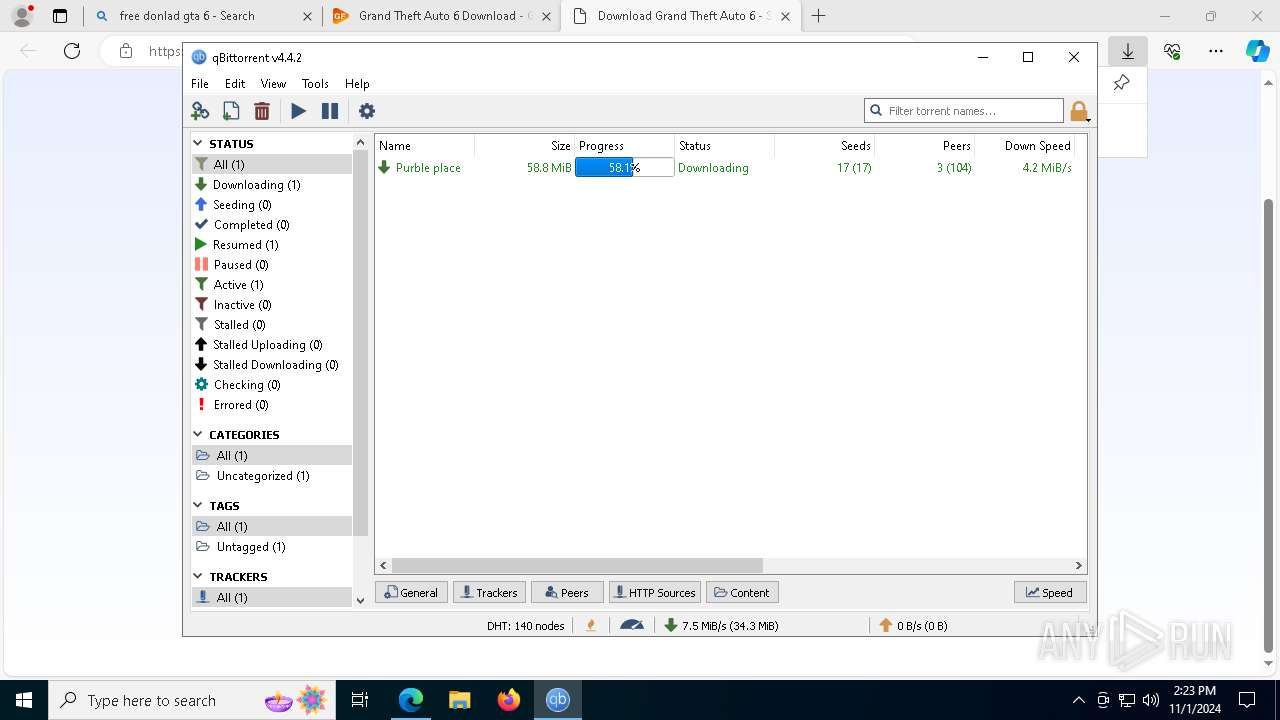Collapse the TAGS section
Screen dimensions: 1280x720
pos(198,505)
